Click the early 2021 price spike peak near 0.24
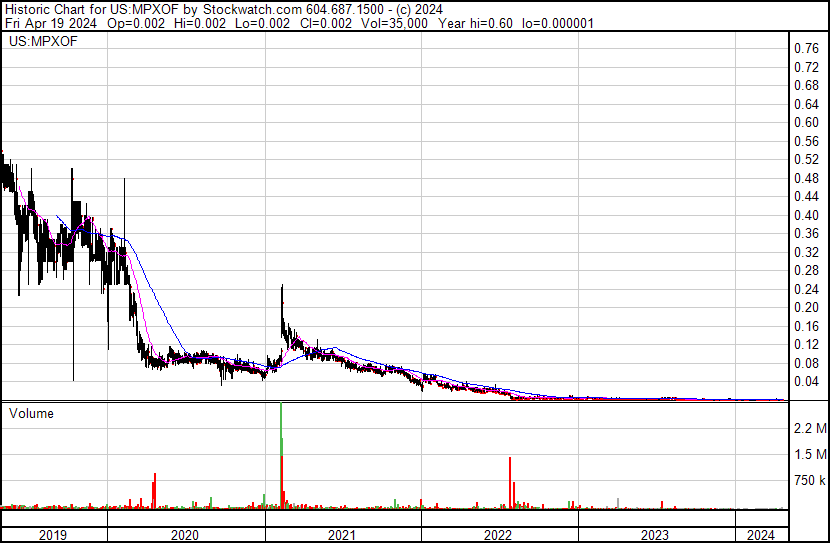Viewport: 830px width, 543px height. [282, 288]
